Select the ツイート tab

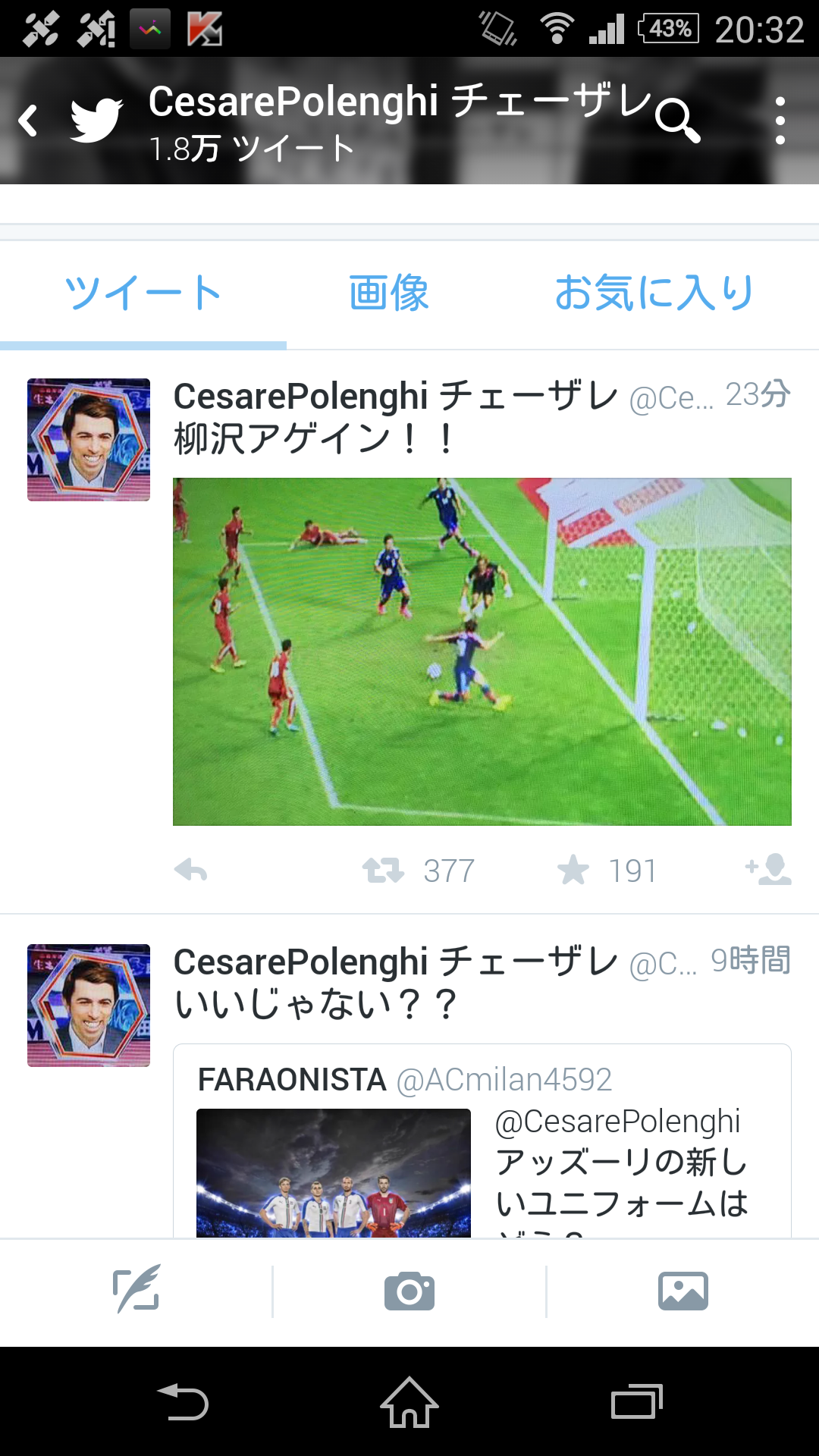(143, 293)
